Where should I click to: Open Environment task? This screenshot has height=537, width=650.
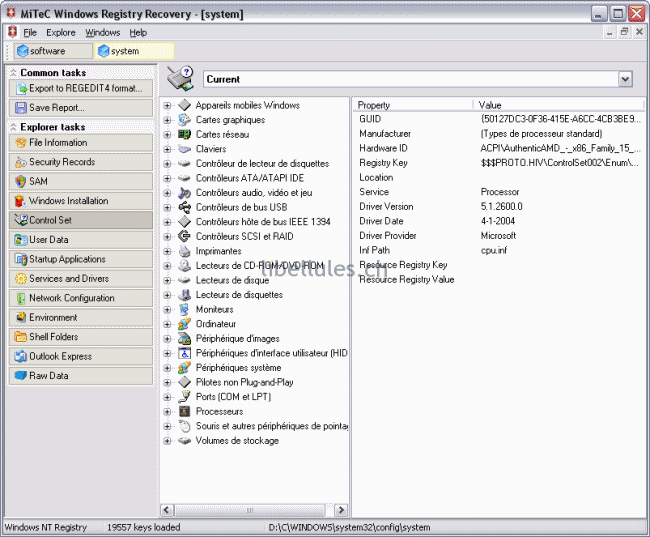tap(81, 318)
